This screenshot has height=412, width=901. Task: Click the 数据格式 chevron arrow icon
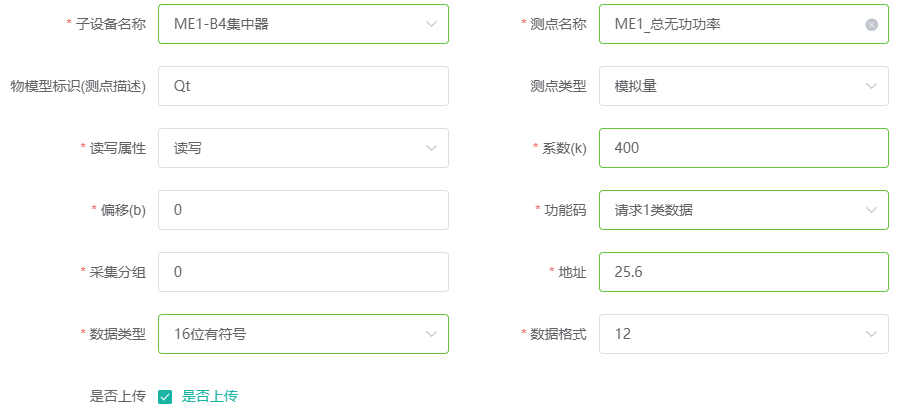click(871, 334)
